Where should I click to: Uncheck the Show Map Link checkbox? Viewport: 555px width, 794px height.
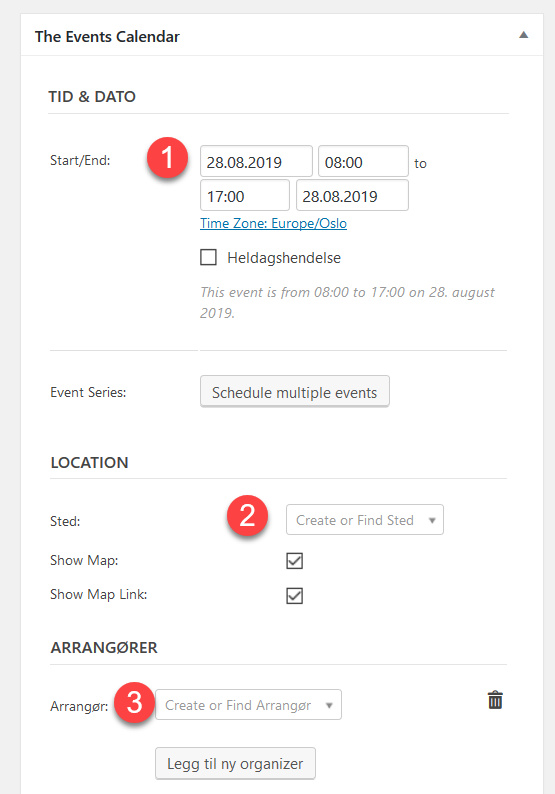click(x=295, y=596)
